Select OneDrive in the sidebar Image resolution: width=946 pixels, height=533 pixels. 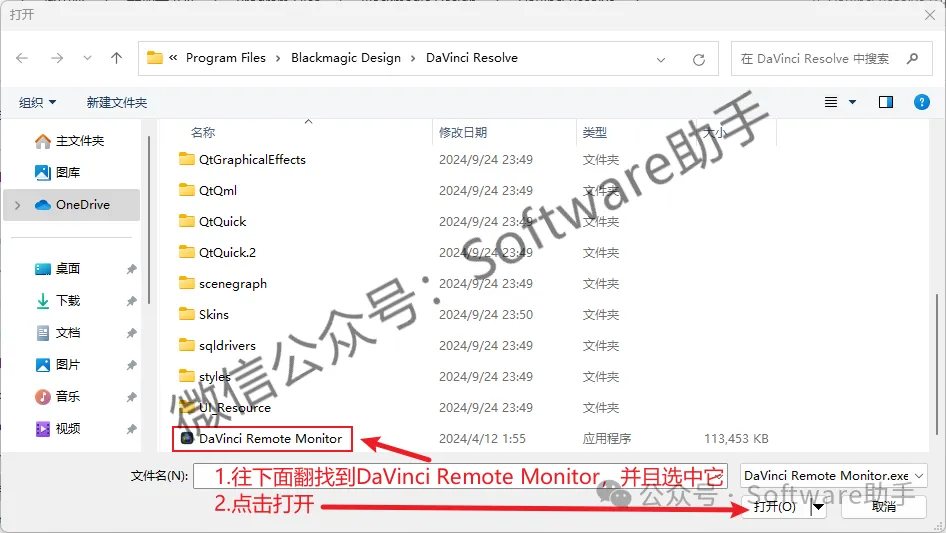coord(72,205)
